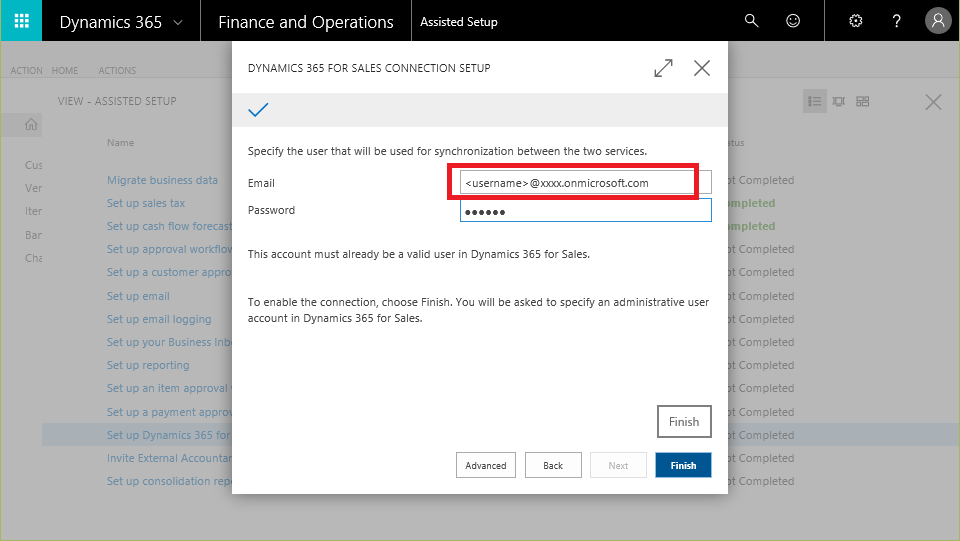Image resolution: width=960 pixels, height=541 pixels.
Task: Click the Email input field
Action: click(585, 182)
